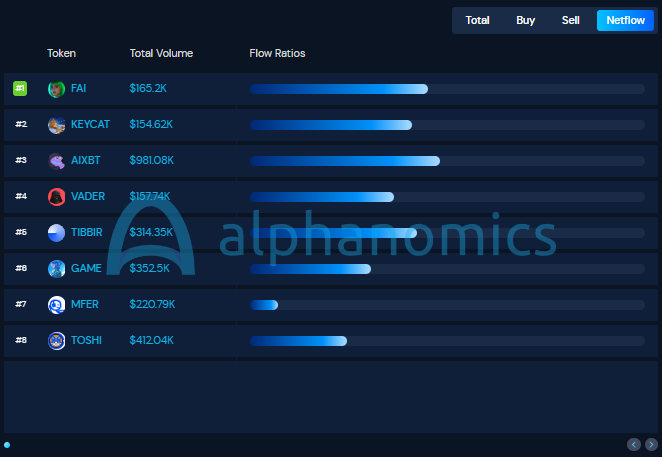Image resolution: width=662 pixels, height=457 pixels.
Task: Switch to the Sell tab
Action: click(570, 20)
